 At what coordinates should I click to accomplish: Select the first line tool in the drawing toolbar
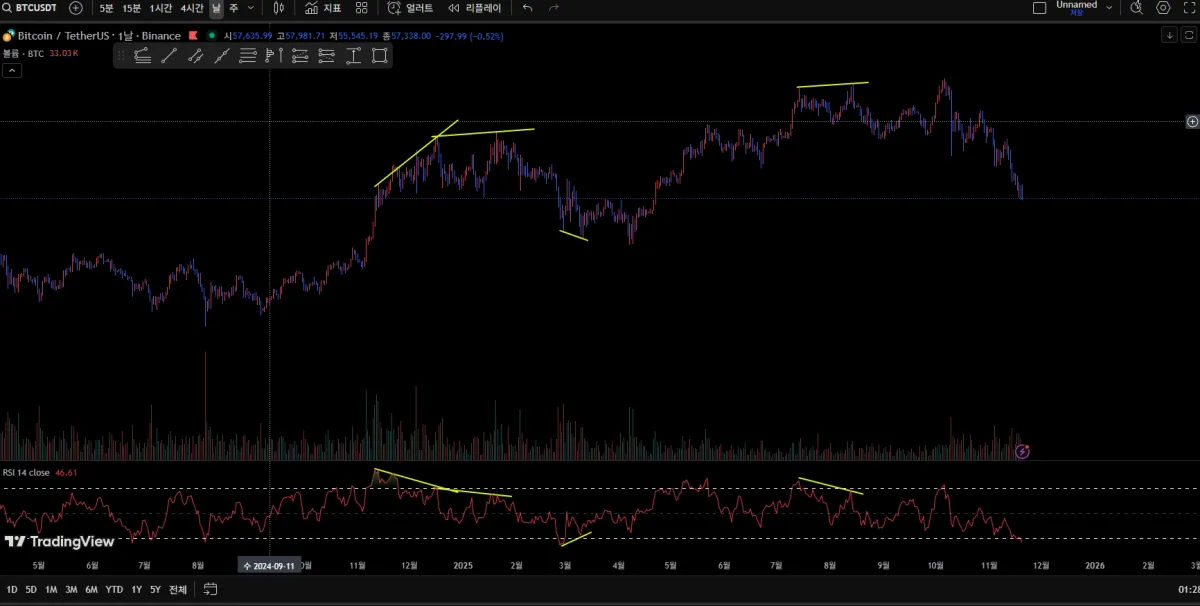point(142,56)
